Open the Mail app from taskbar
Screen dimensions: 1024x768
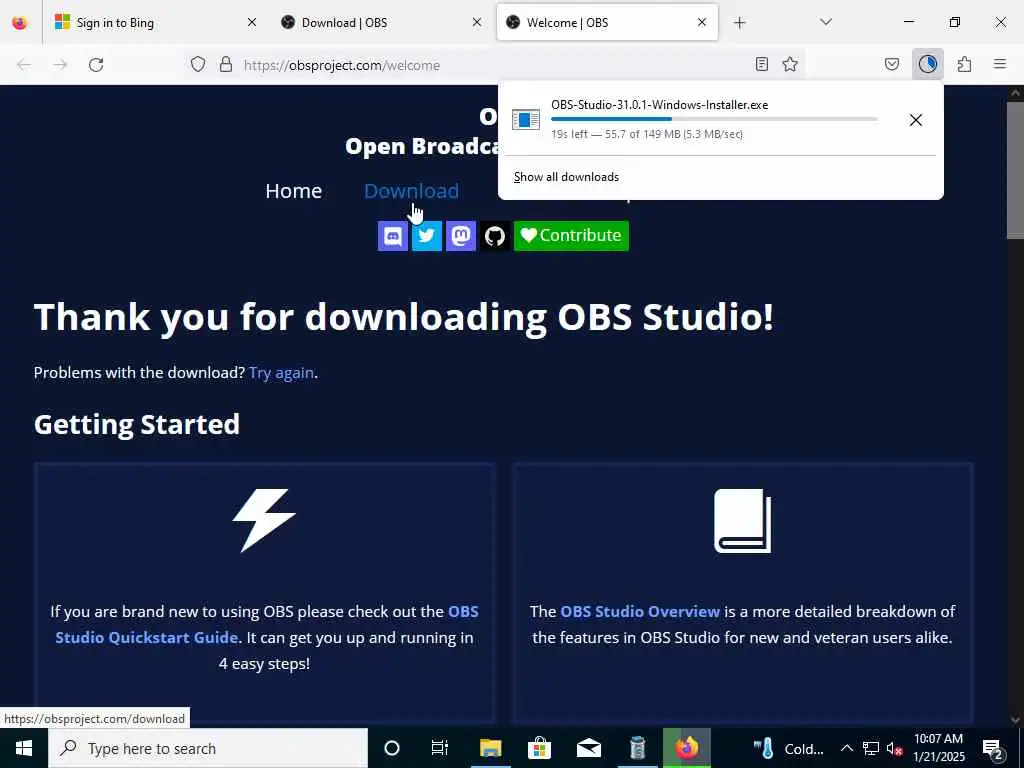coord(588,748)
